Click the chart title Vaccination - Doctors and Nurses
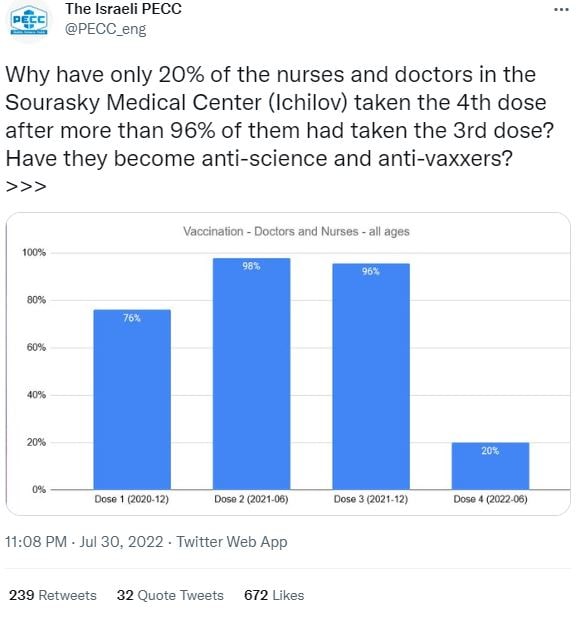This screenshot has width=586, height=617. [296, 231]
